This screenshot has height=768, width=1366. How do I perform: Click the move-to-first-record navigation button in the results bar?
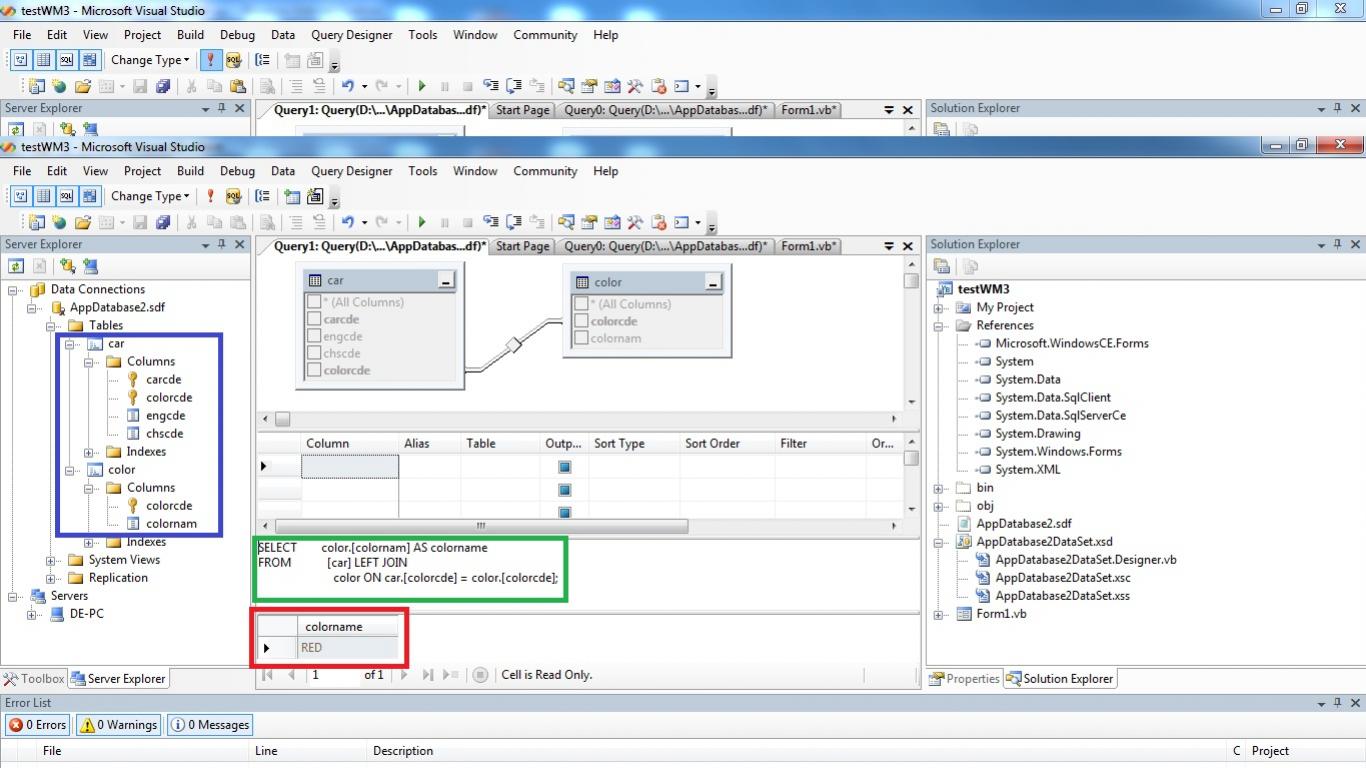[x=268, y=675]
